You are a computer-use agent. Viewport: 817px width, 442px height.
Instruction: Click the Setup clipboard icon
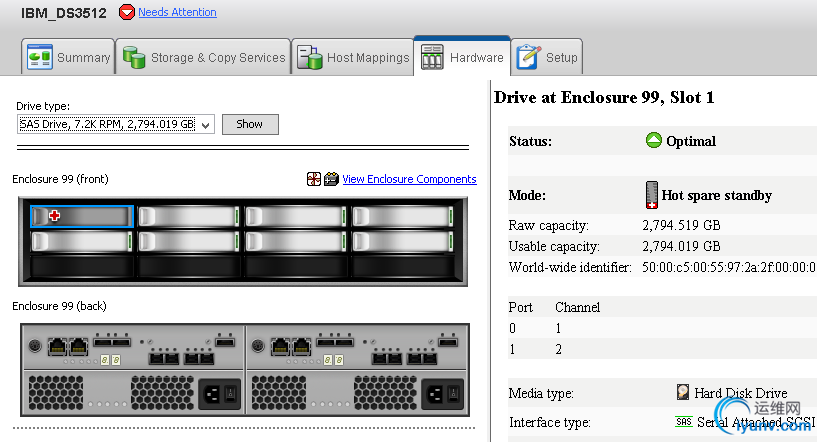click(528, 57)
